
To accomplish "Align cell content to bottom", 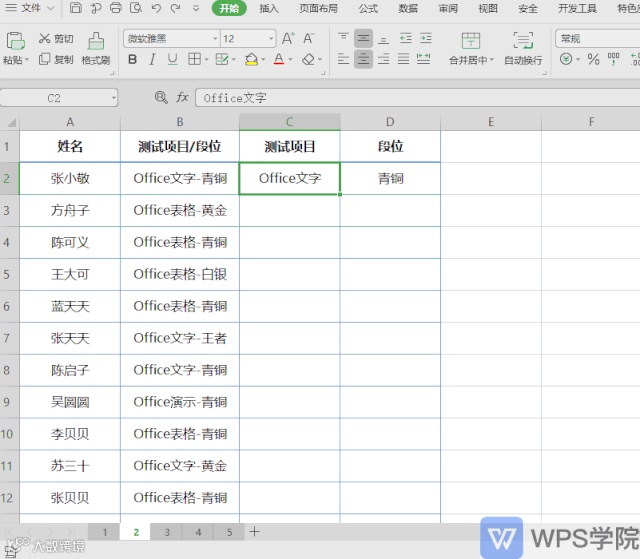I will (x=383, y=38).
